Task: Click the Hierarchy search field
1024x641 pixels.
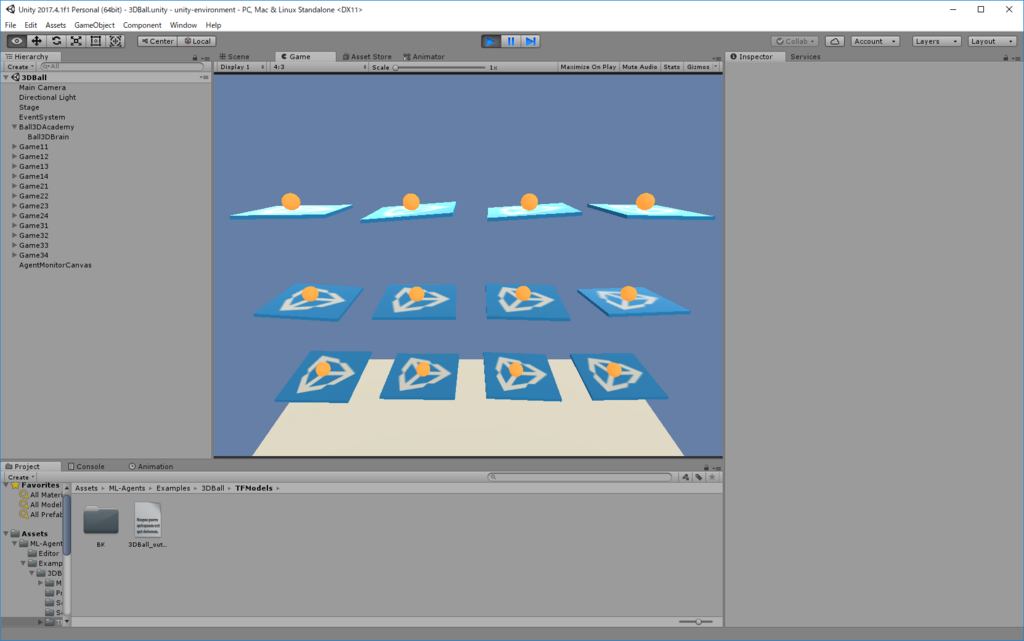Action: pyautogui.click(x=121, y=67)
